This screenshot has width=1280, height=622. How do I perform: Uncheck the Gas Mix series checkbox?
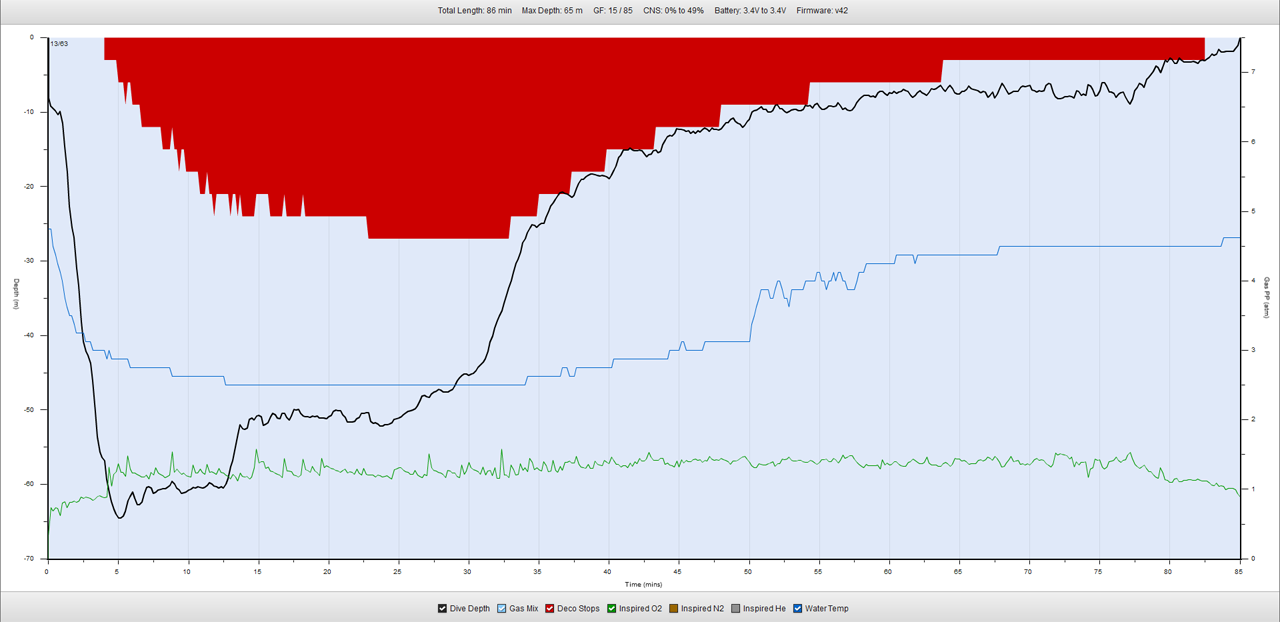(502, 608)
